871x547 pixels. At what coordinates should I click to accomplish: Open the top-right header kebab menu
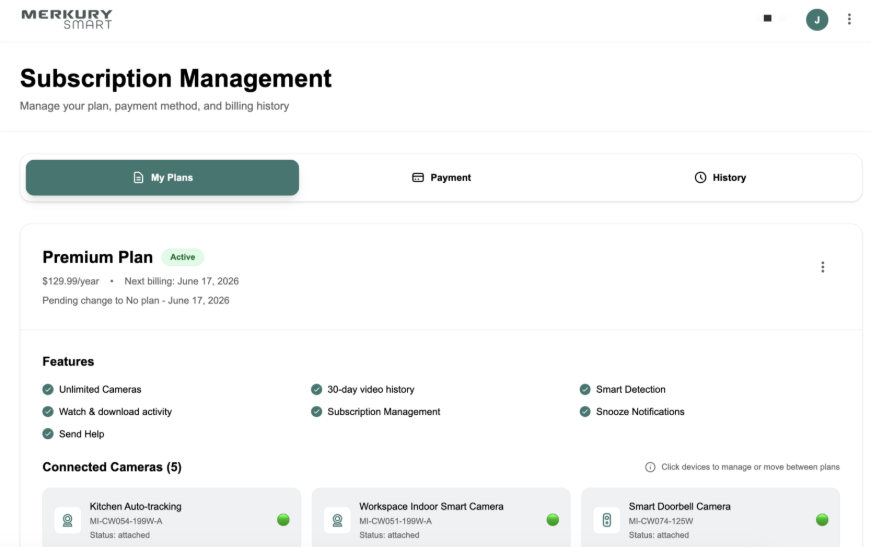849,19
